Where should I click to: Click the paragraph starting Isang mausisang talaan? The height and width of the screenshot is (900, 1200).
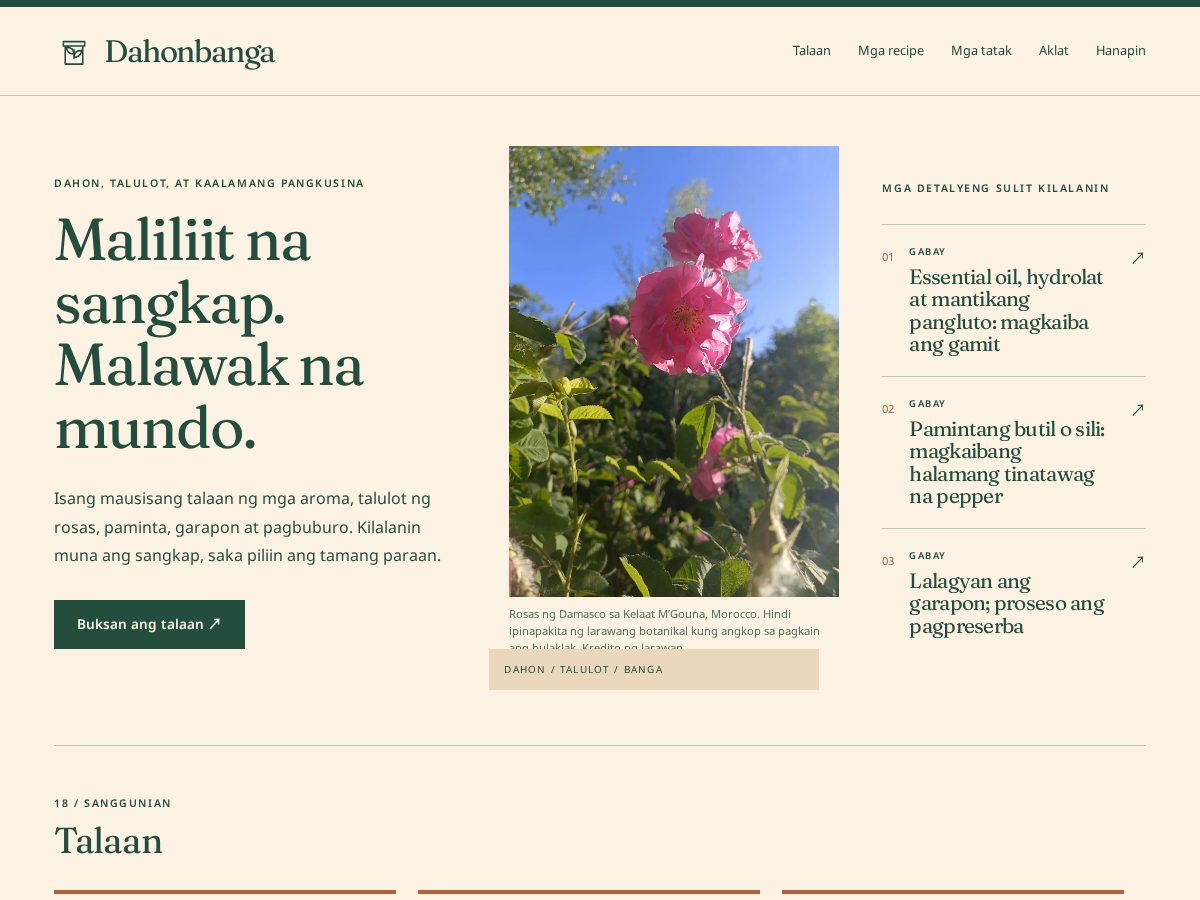tap(248, 527)
